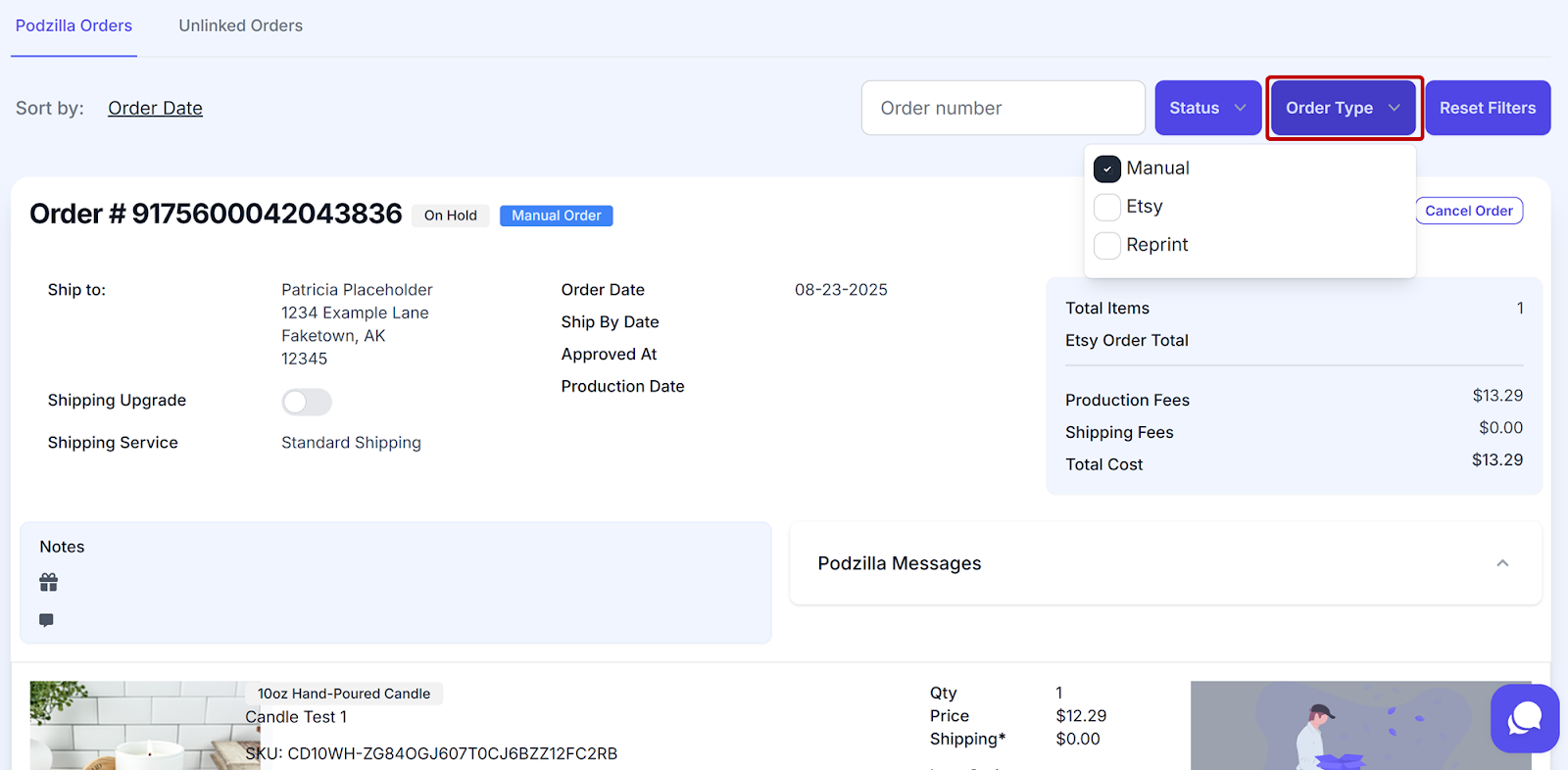Open the Status filter dropdown
Screen dimensions: 1568x770
(x=1207, y=108)
